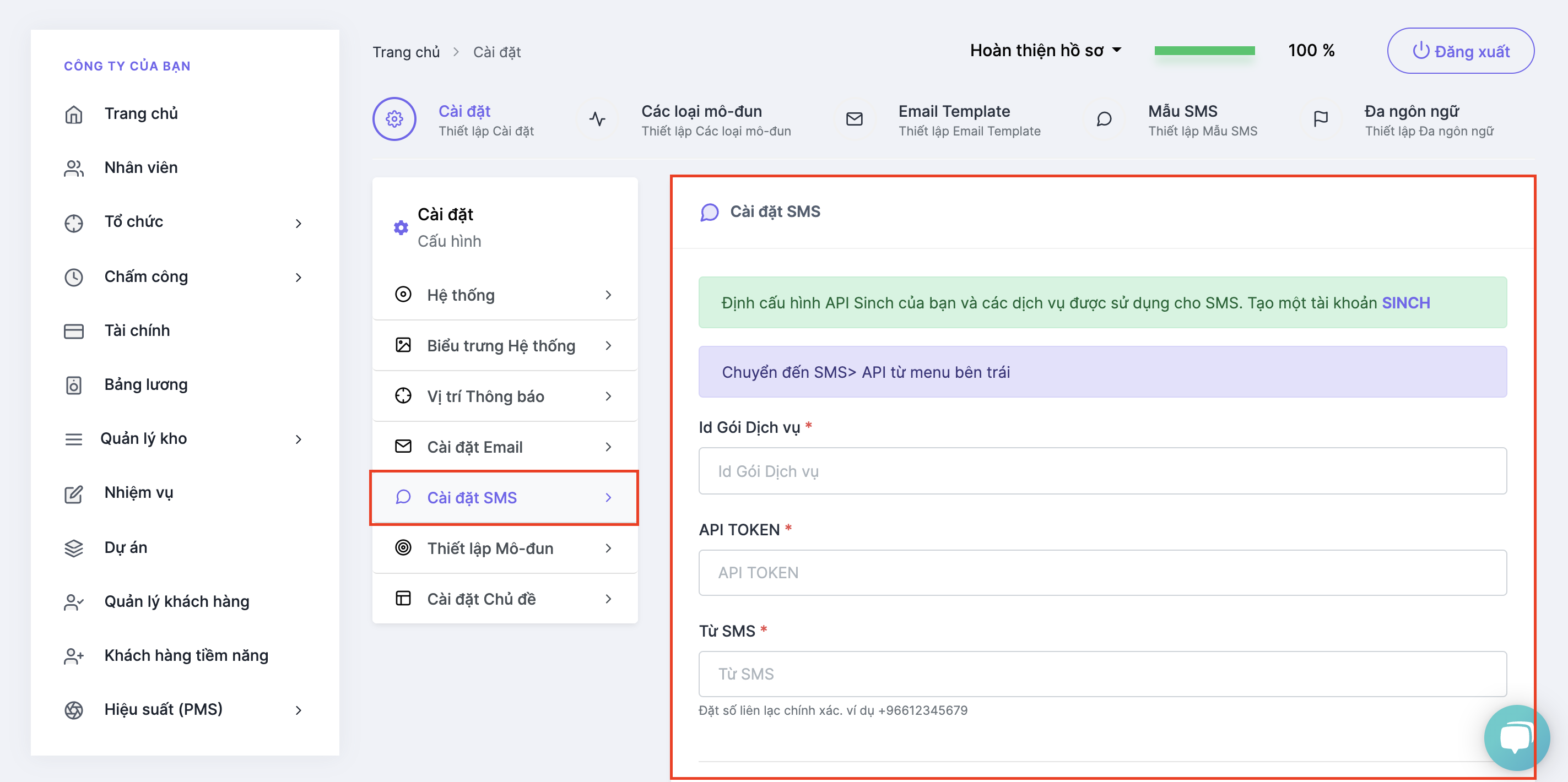1568x782 pixels.
Task: Focus the API TOKEN input field
Action: [1102, 573]
